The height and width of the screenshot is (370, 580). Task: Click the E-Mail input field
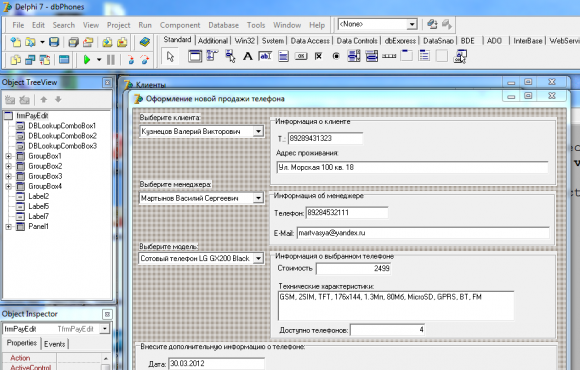point(423,233)
